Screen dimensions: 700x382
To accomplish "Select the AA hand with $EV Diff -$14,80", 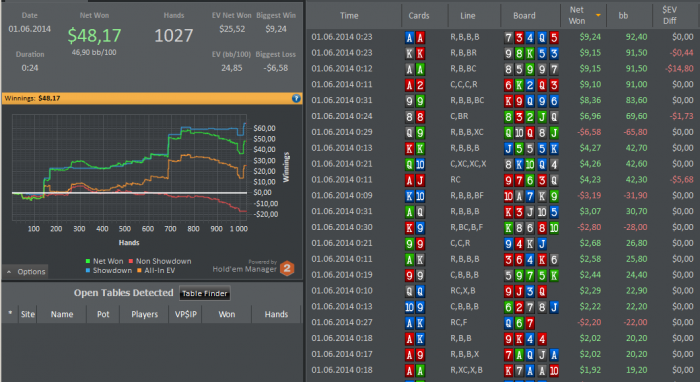I will point(503,69).
